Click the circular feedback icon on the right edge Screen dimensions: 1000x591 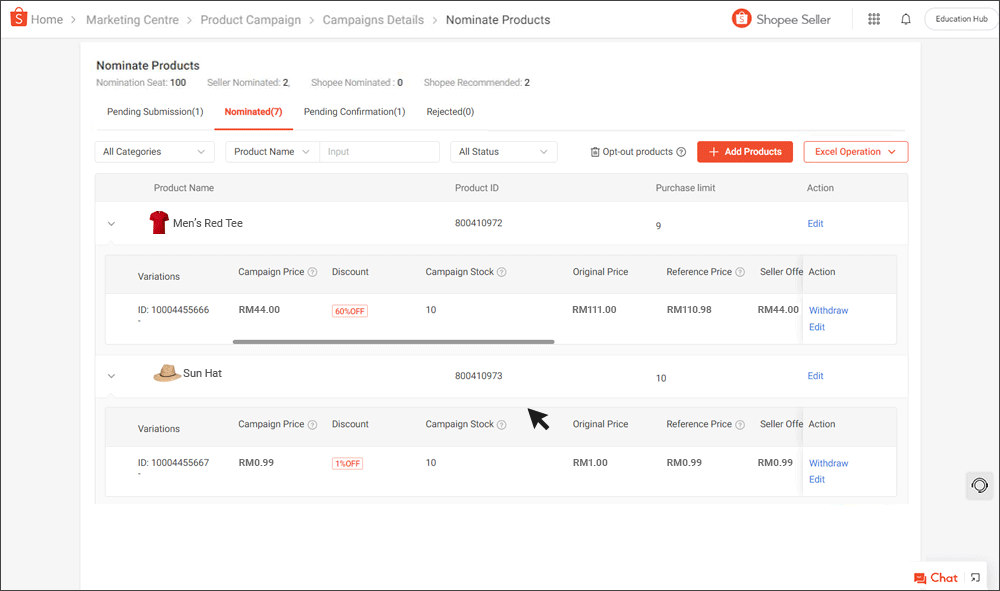pyautogui.click(x=979, y=485)
